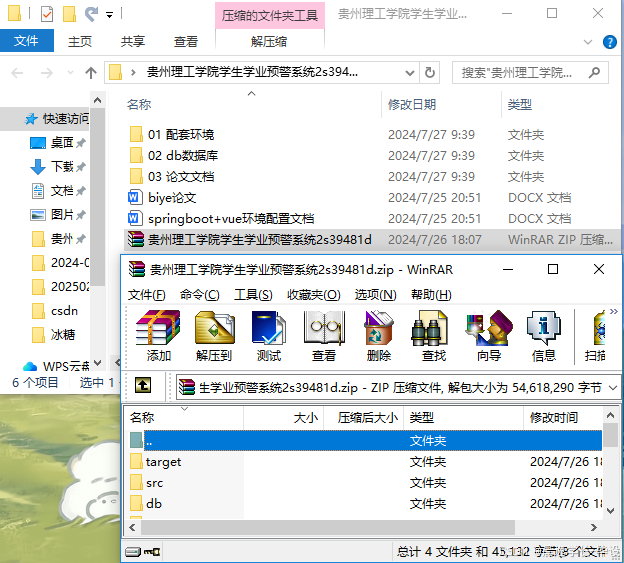Open the File (文件F) menu in WinRAR
The image size is (624, 563).
point(146,295)
